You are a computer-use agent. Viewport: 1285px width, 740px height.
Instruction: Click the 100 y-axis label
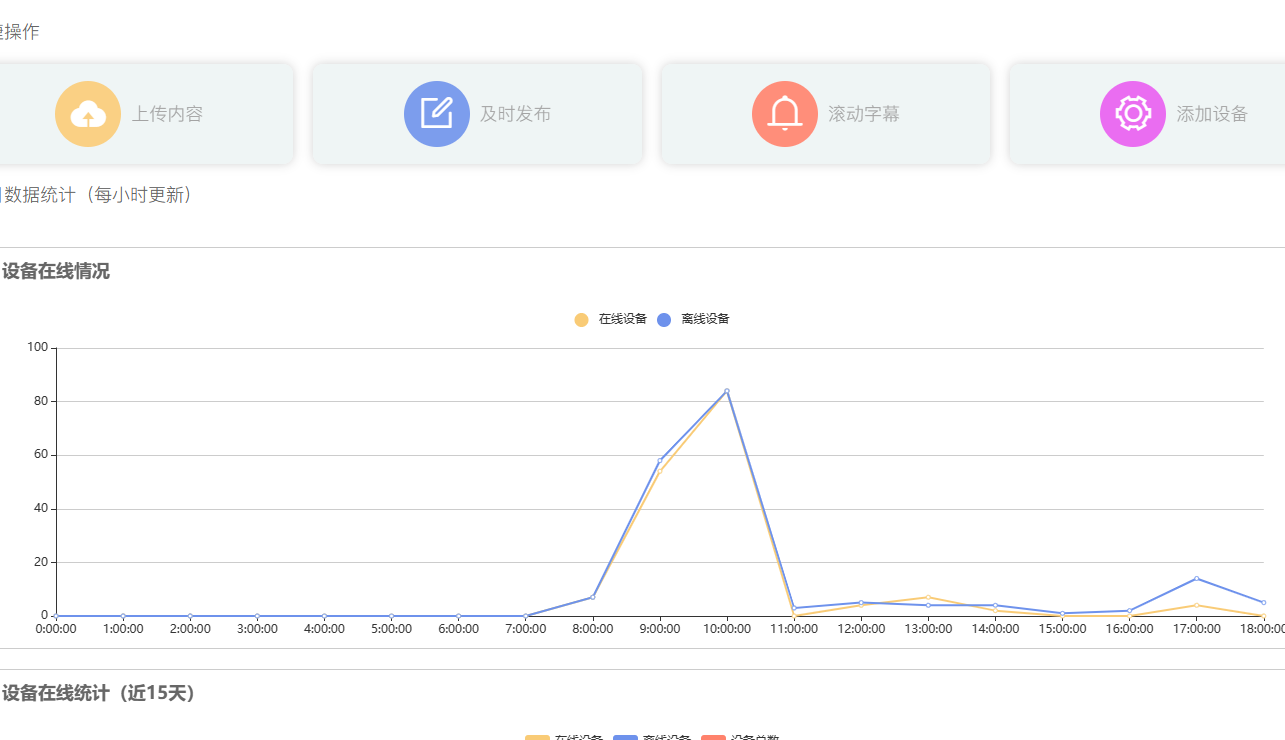pos(38,347)
